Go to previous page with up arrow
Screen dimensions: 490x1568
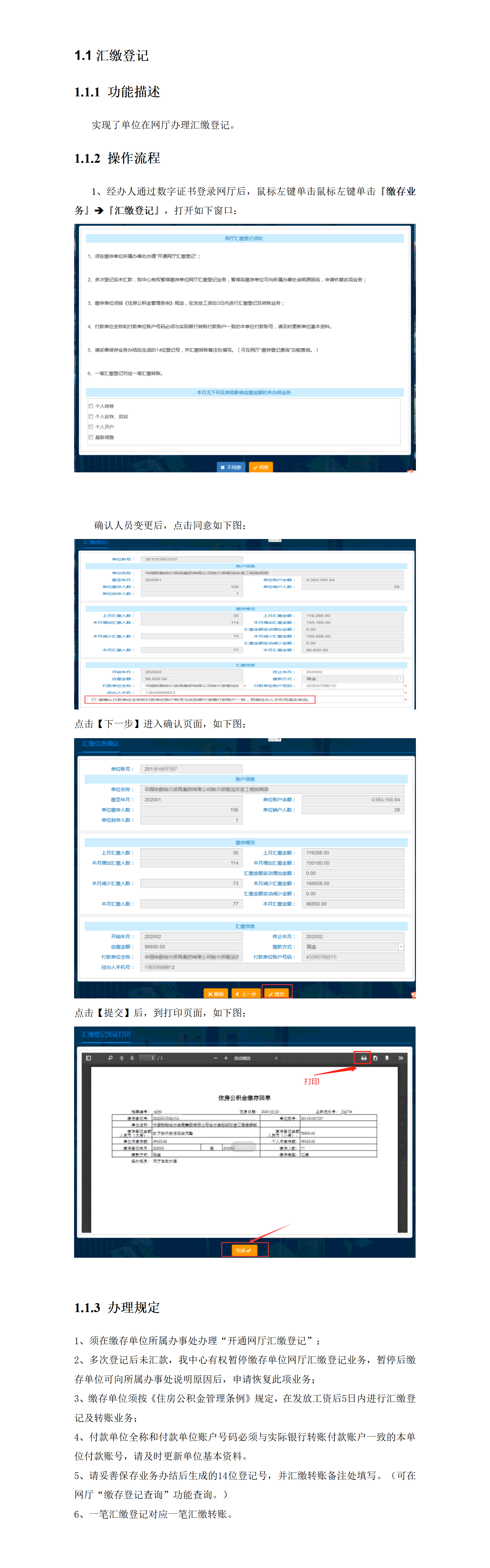click(122, 1058)
